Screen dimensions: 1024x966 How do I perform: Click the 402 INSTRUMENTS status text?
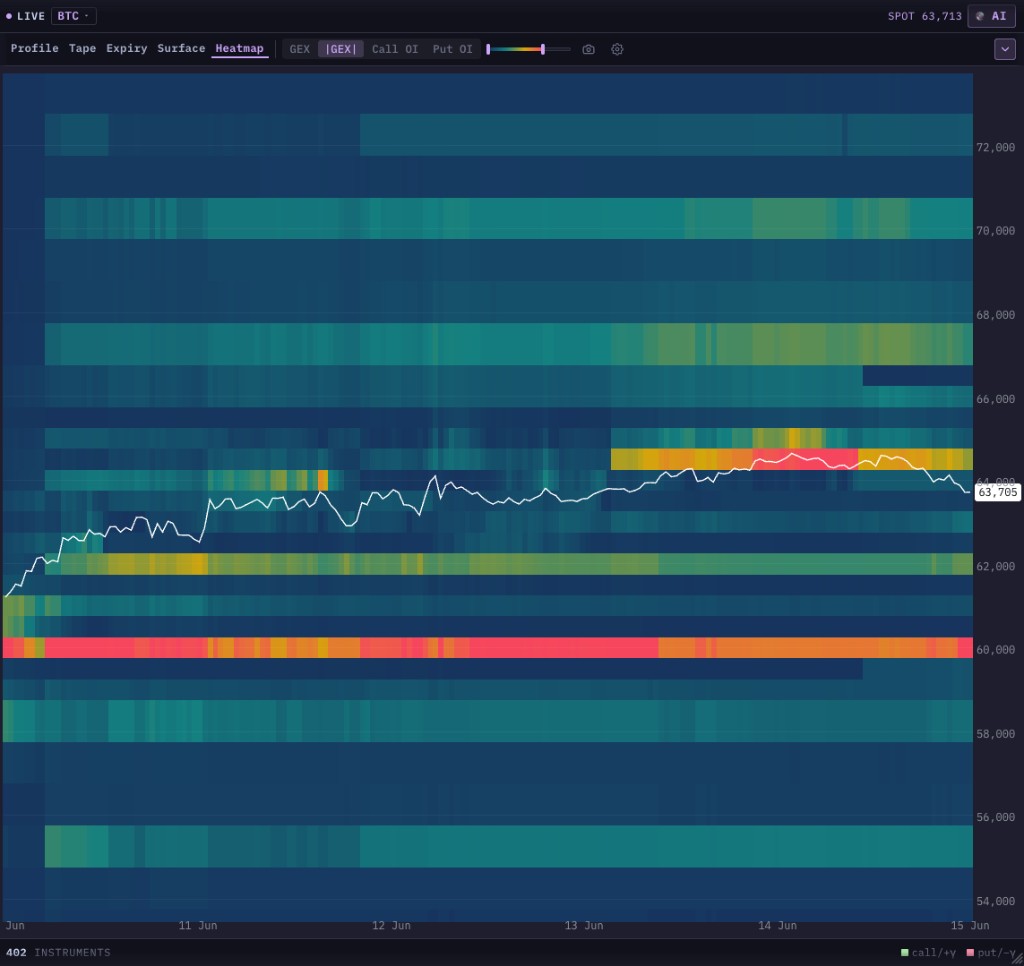[x=58, y=952]
